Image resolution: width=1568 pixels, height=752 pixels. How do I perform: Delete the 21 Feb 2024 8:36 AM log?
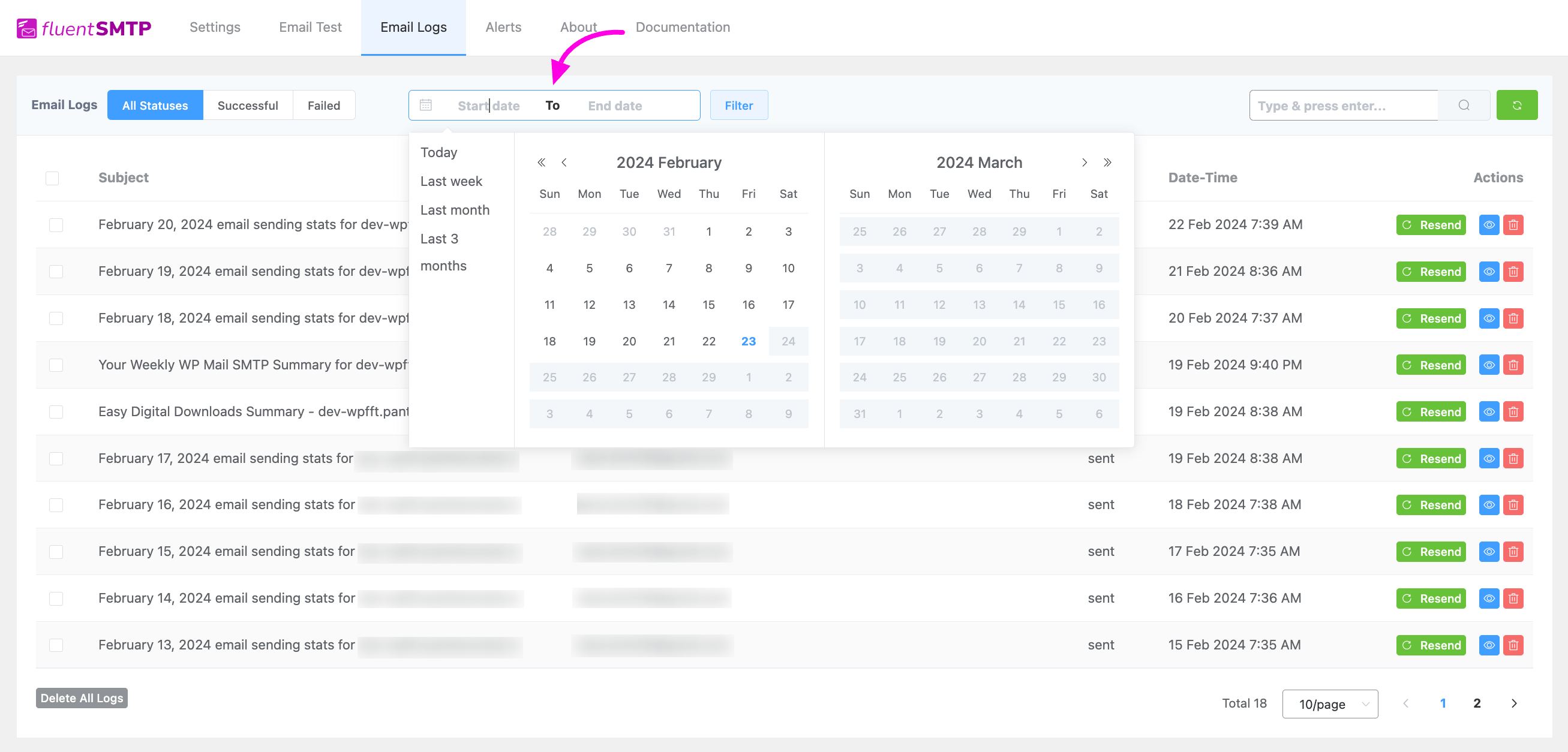tap(1513, 271)
